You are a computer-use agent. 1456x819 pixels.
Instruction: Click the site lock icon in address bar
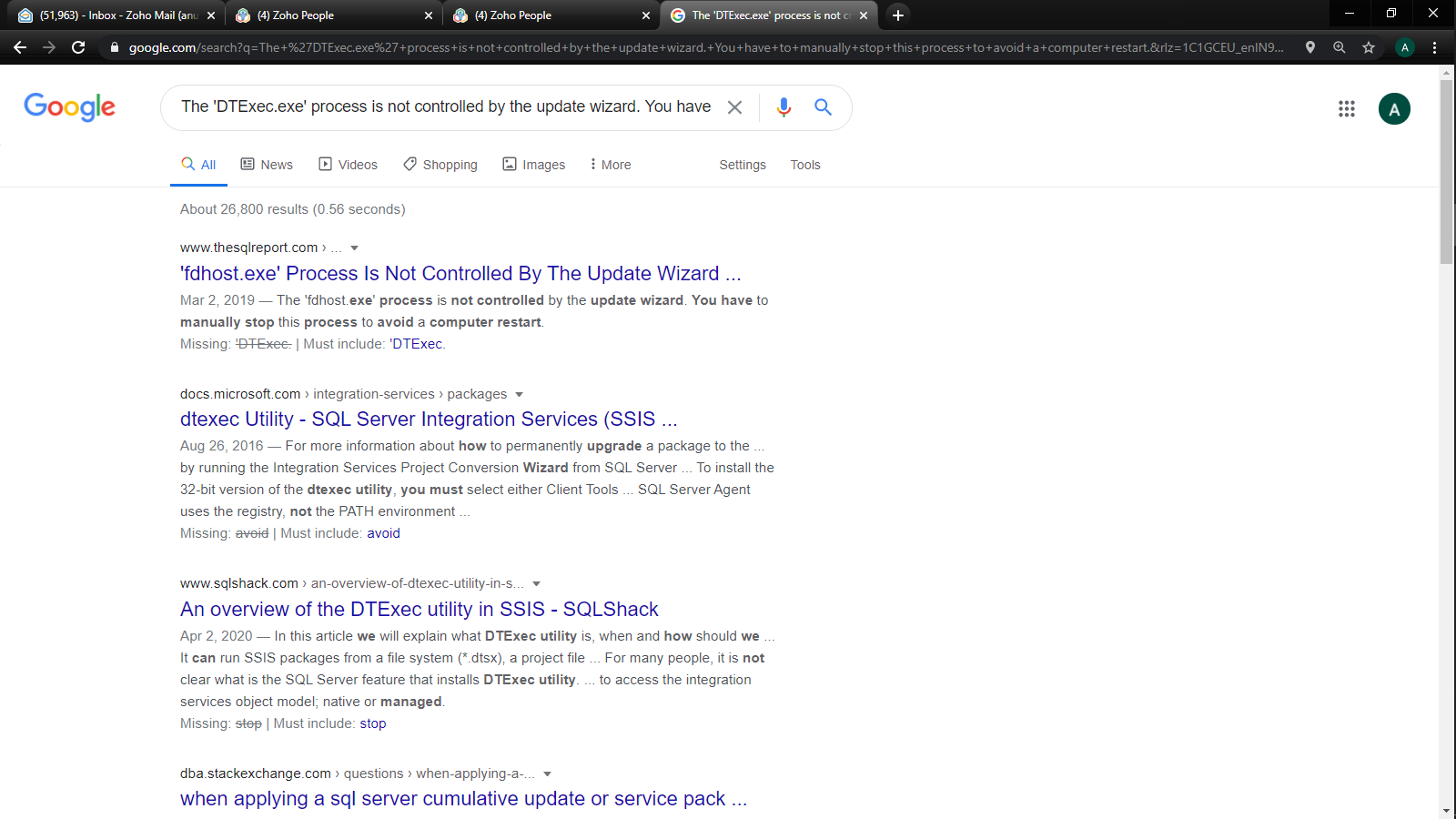[114, 47]
